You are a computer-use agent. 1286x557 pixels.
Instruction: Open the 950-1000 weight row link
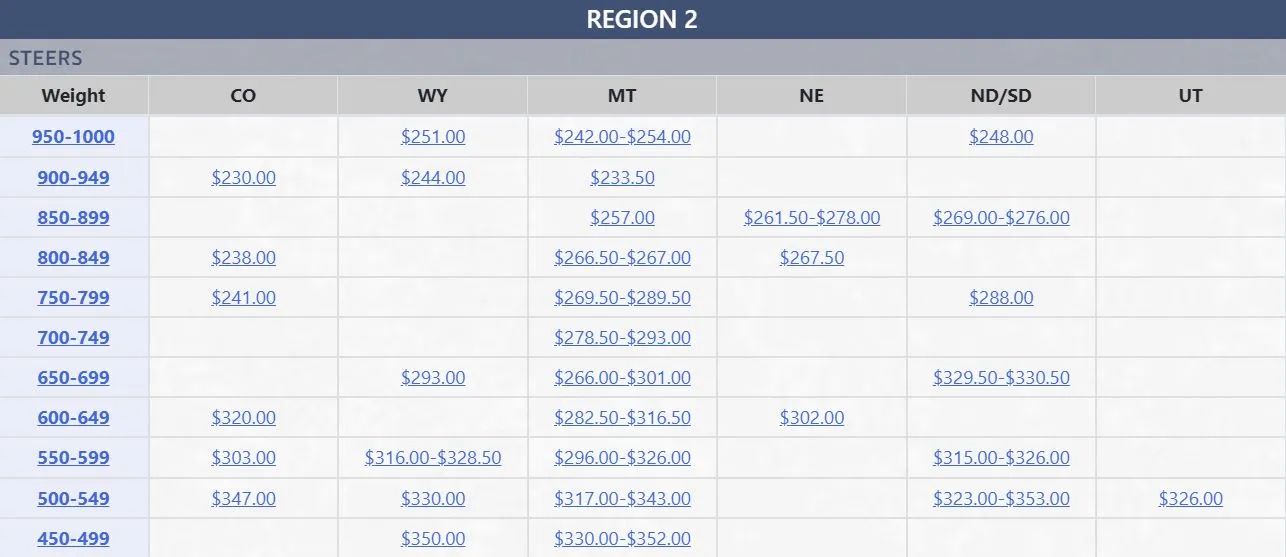coord(73,137)
